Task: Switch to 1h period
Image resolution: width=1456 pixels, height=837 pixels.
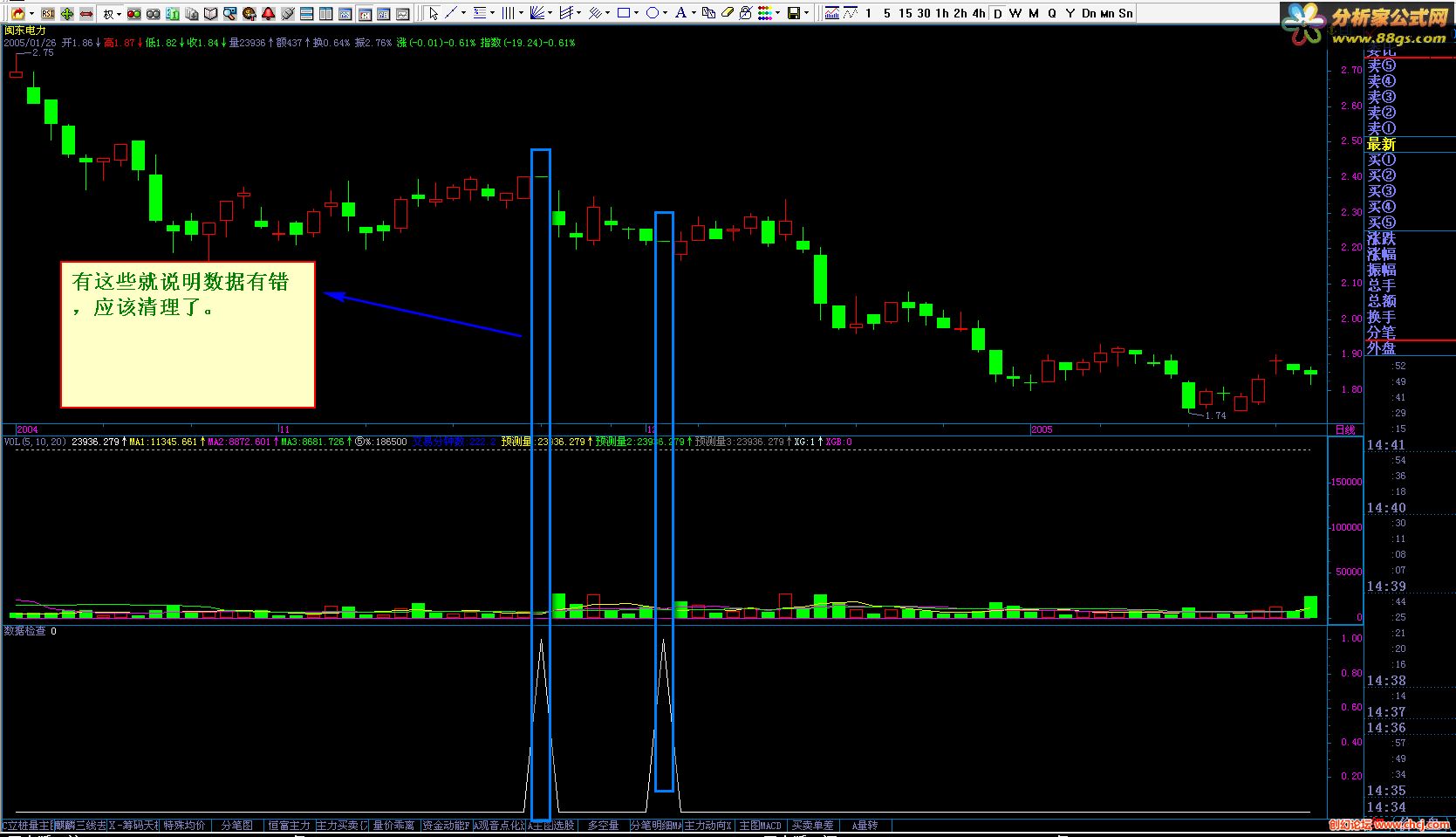Action: [x=942, y=13]
